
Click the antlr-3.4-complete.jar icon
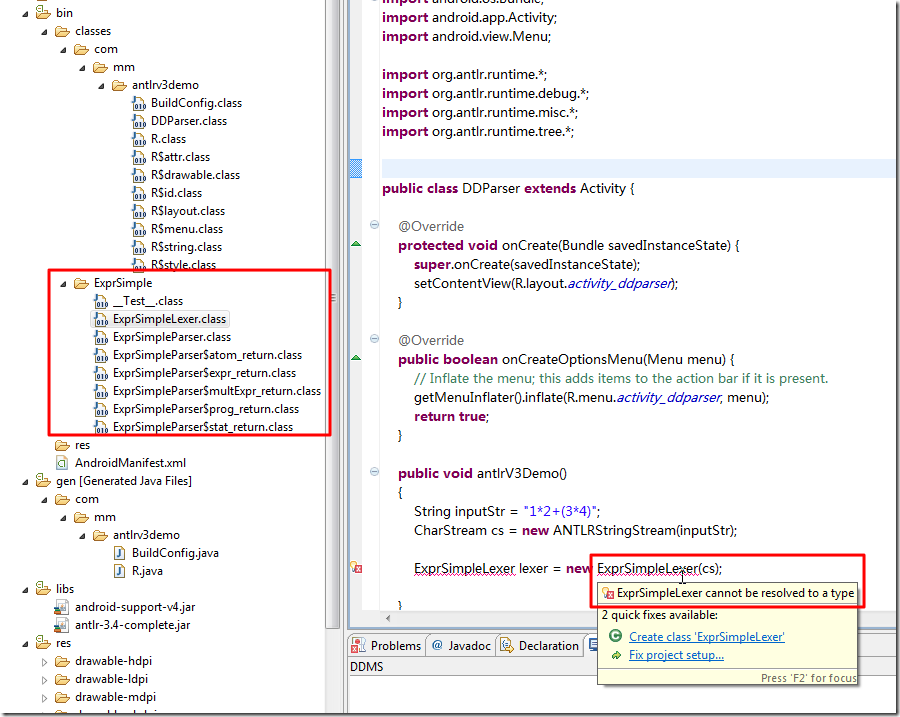click(61, 625)
